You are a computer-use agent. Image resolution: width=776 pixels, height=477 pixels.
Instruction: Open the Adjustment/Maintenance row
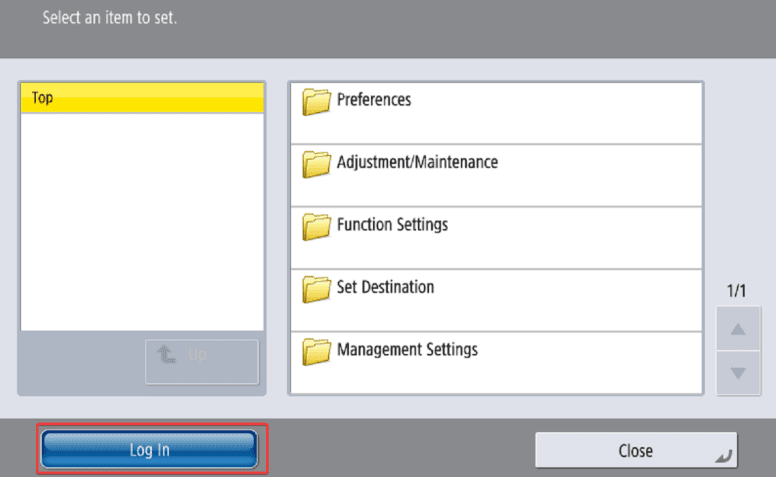pyautogui.click(x=495, y=175)
